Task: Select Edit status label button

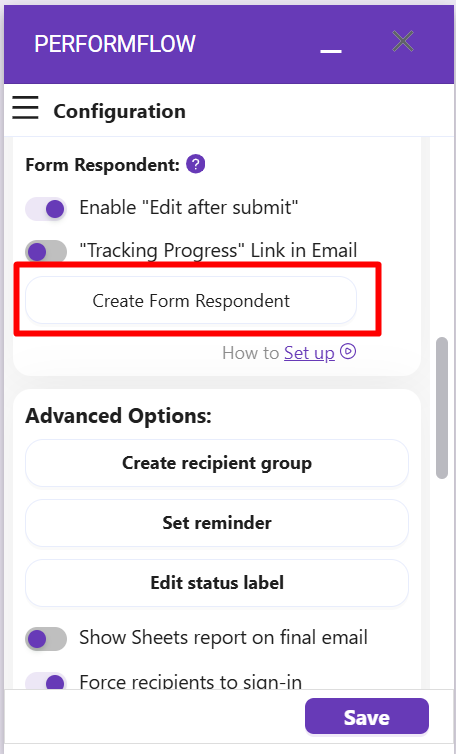Action: [217, 583]
